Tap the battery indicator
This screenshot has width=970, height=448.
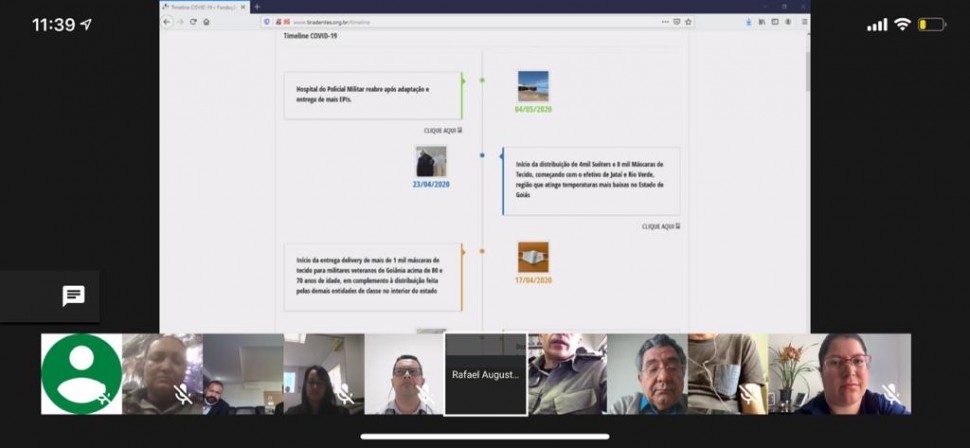[932, 25]
